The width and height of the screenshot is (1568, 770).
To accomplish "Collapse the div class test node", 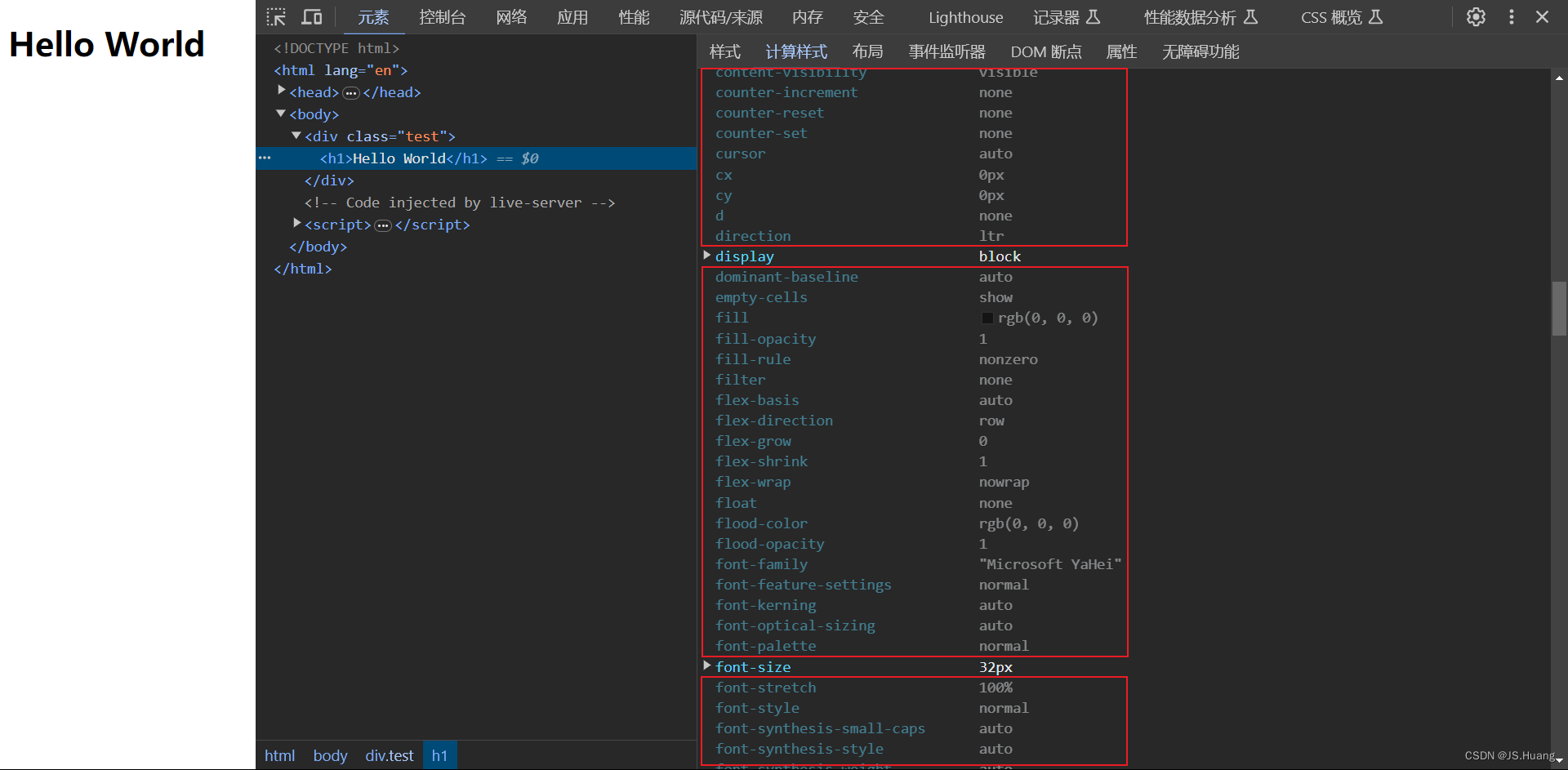I will click(296, 136).
